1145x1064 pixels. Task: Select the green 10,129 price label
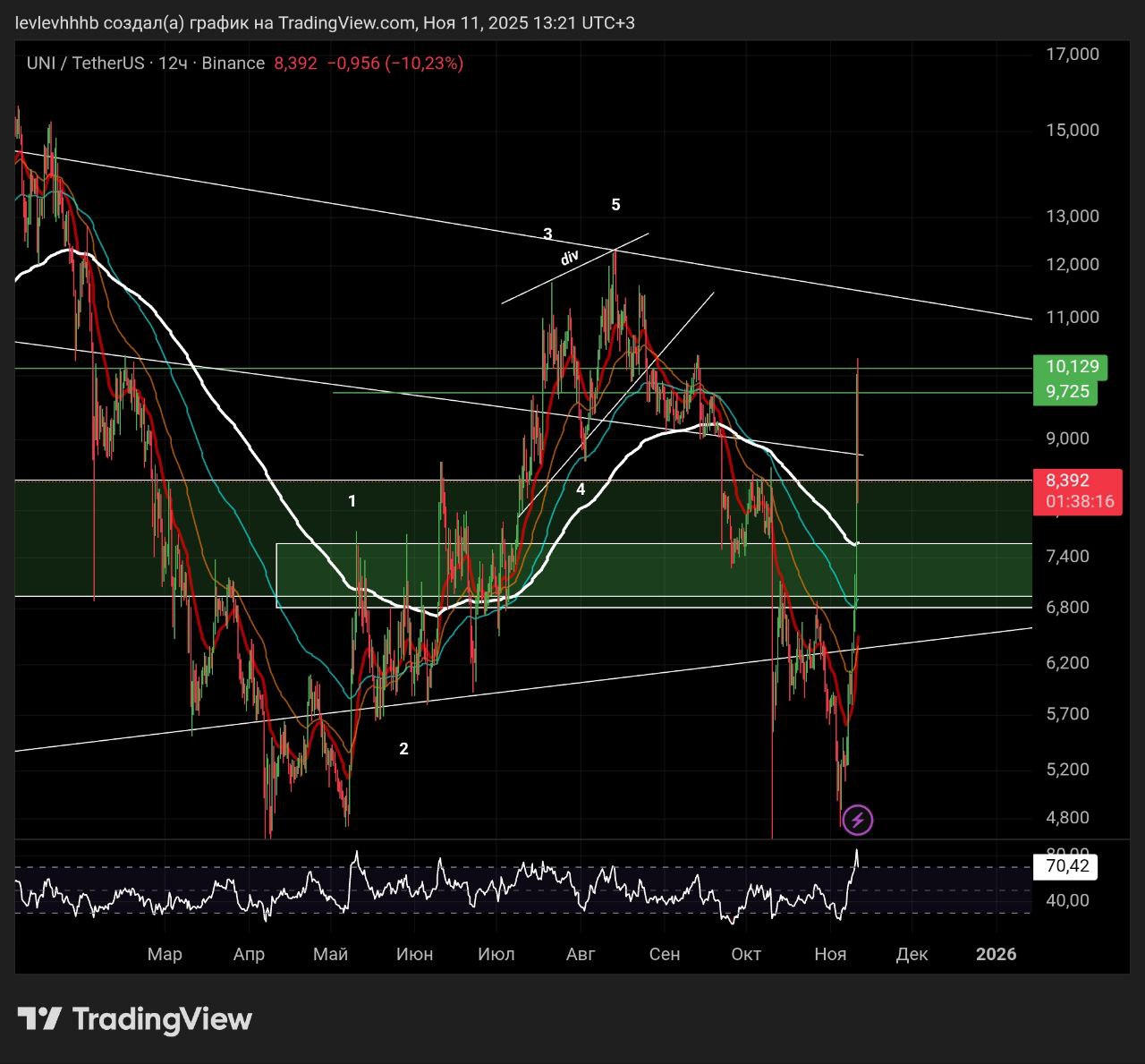pos(1070,367)
